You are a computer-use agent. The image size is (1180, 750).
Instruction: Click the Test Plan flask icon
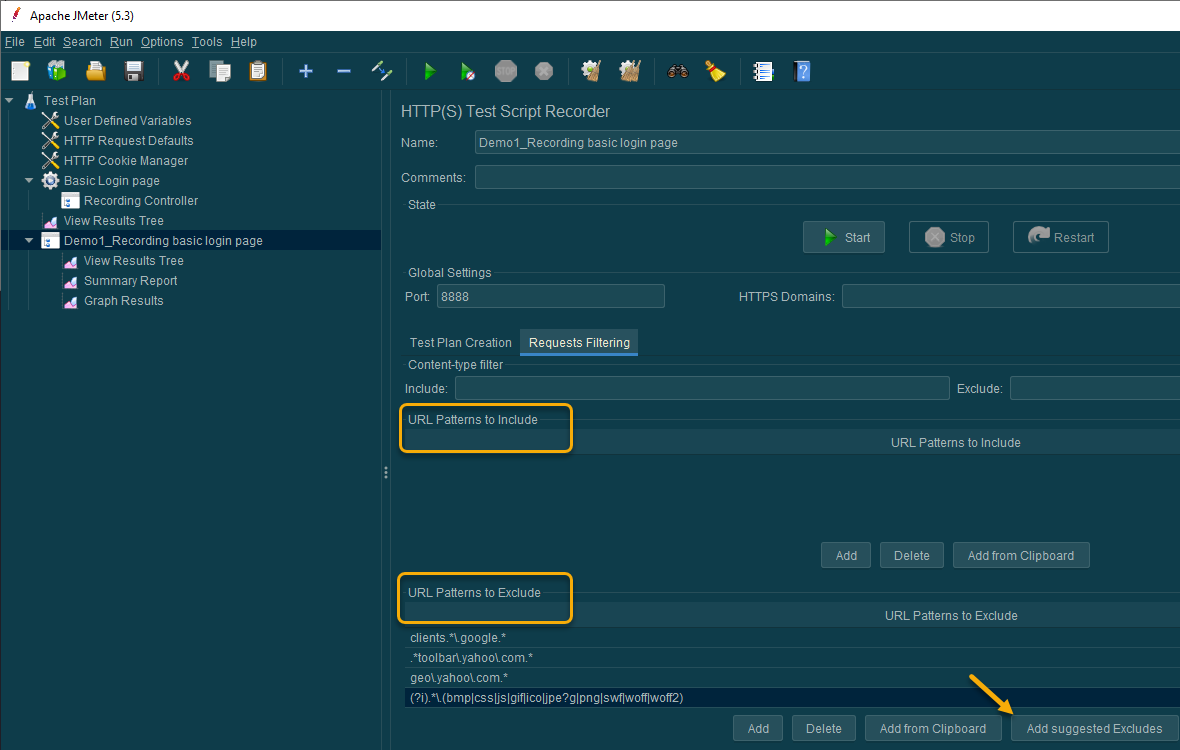click(x=31, y=101)
